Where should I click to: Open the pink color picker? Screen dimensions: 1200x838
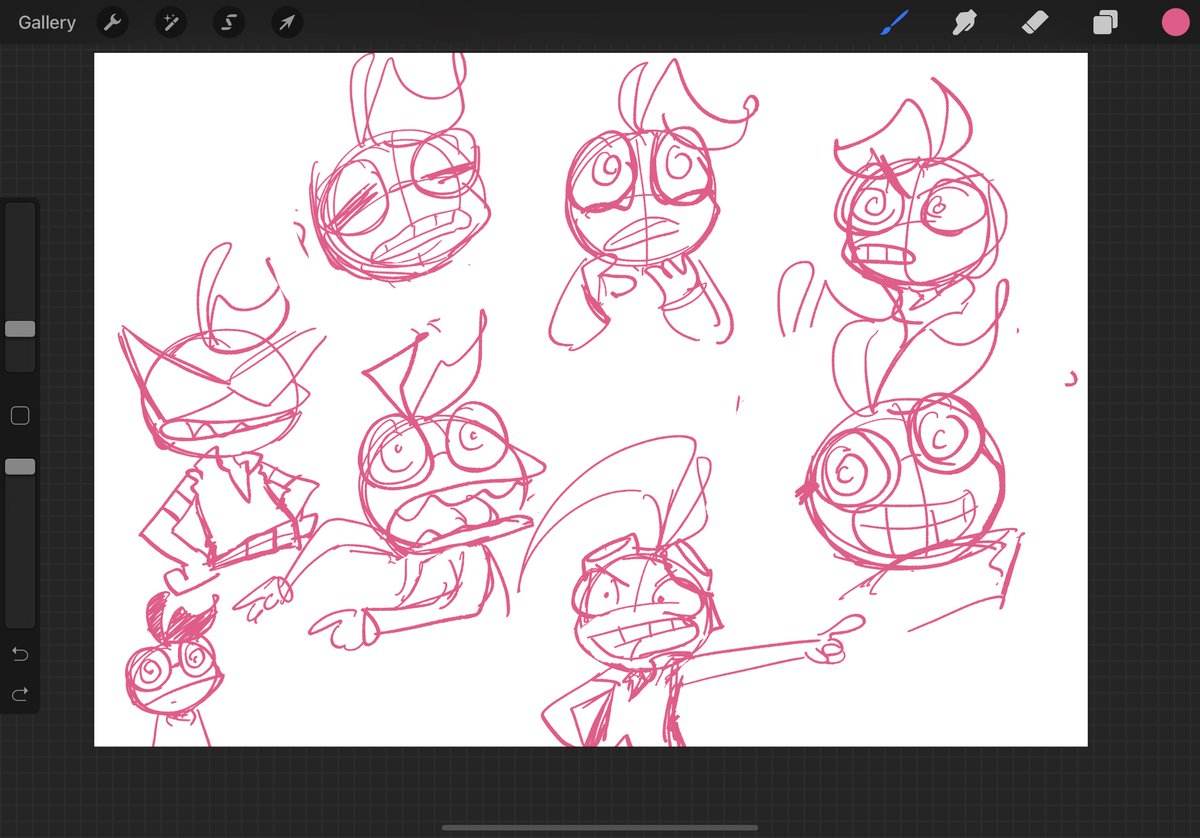[x=1175, y=22]
